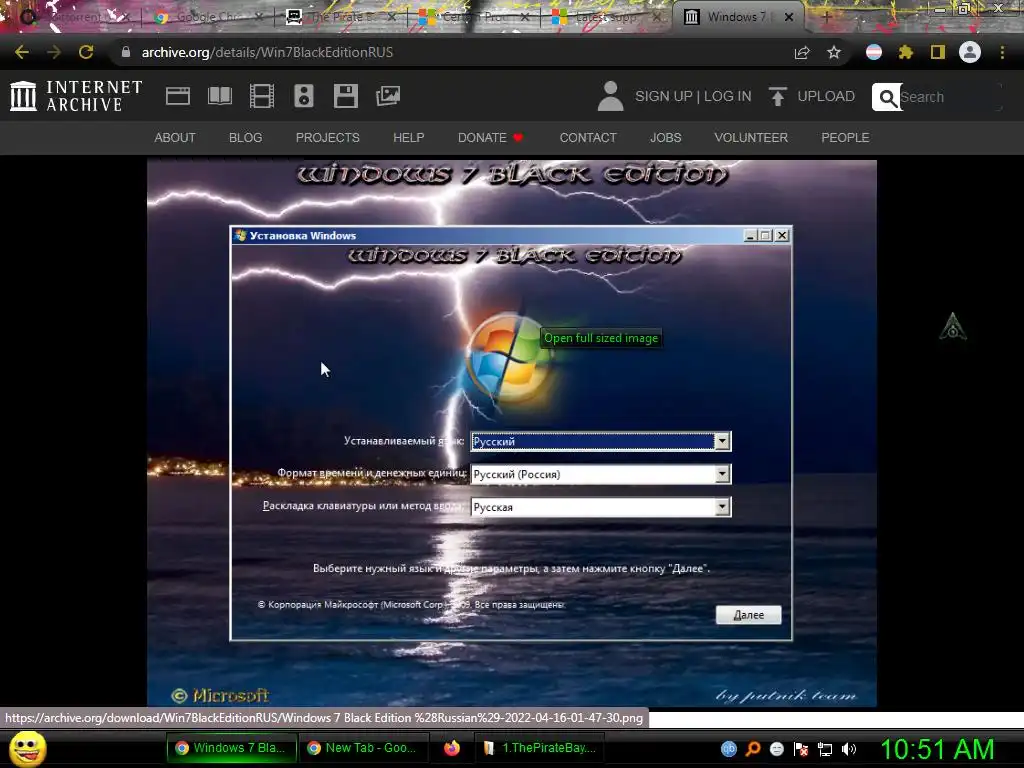Click the browser forward arrow
Screen dimensions: 1024x768
tap(54, 52)
